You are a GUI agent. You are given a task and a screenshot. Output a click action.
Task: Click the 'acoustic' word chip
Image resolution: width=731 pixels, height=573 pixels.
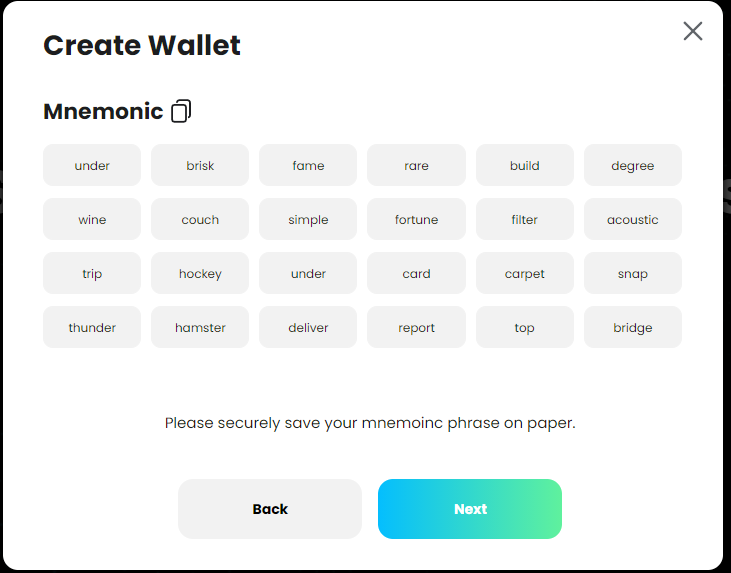coord(632,219)
